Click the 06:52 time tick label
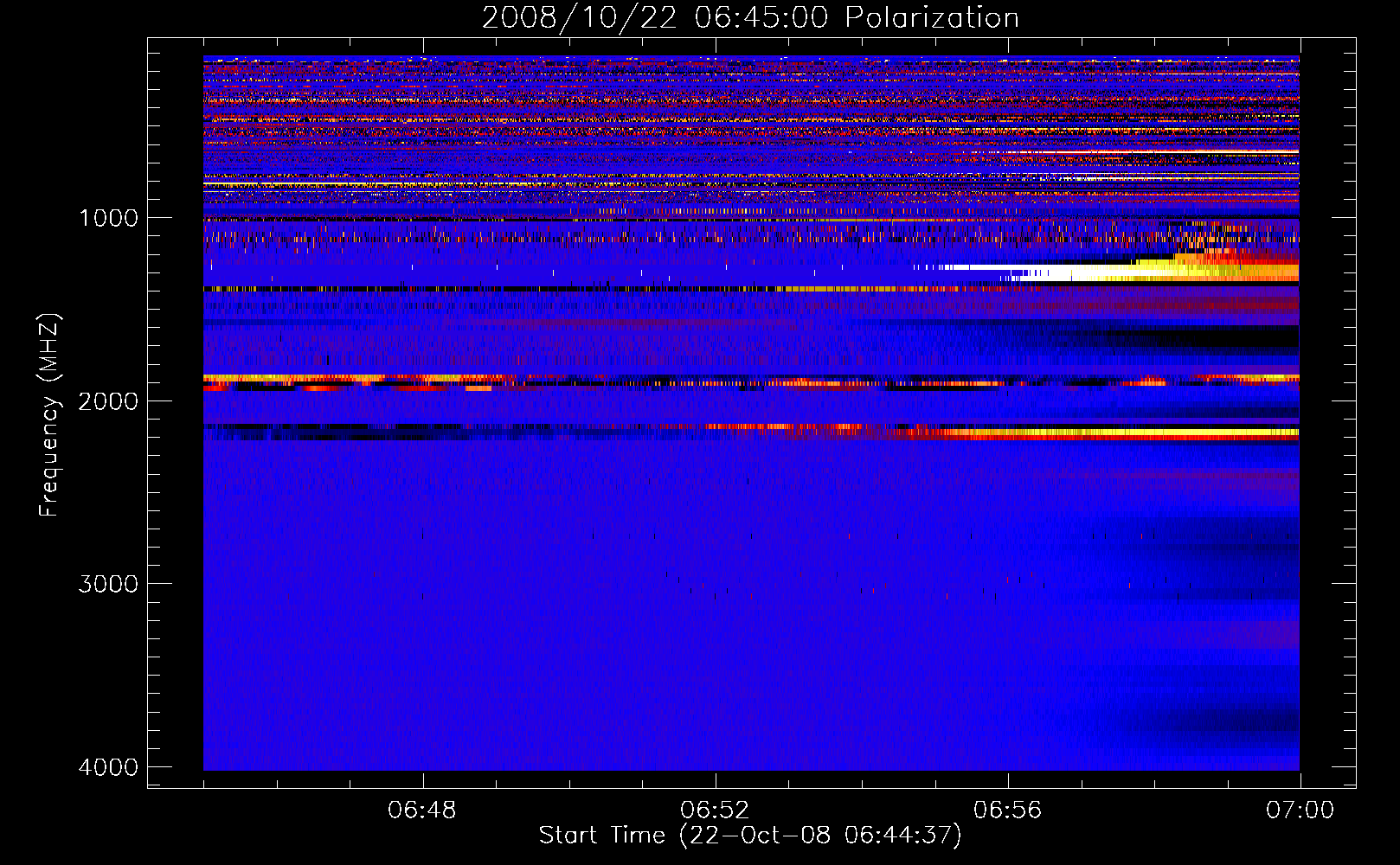Viewport: 1400px width, 865px height. tap(715, 811)
